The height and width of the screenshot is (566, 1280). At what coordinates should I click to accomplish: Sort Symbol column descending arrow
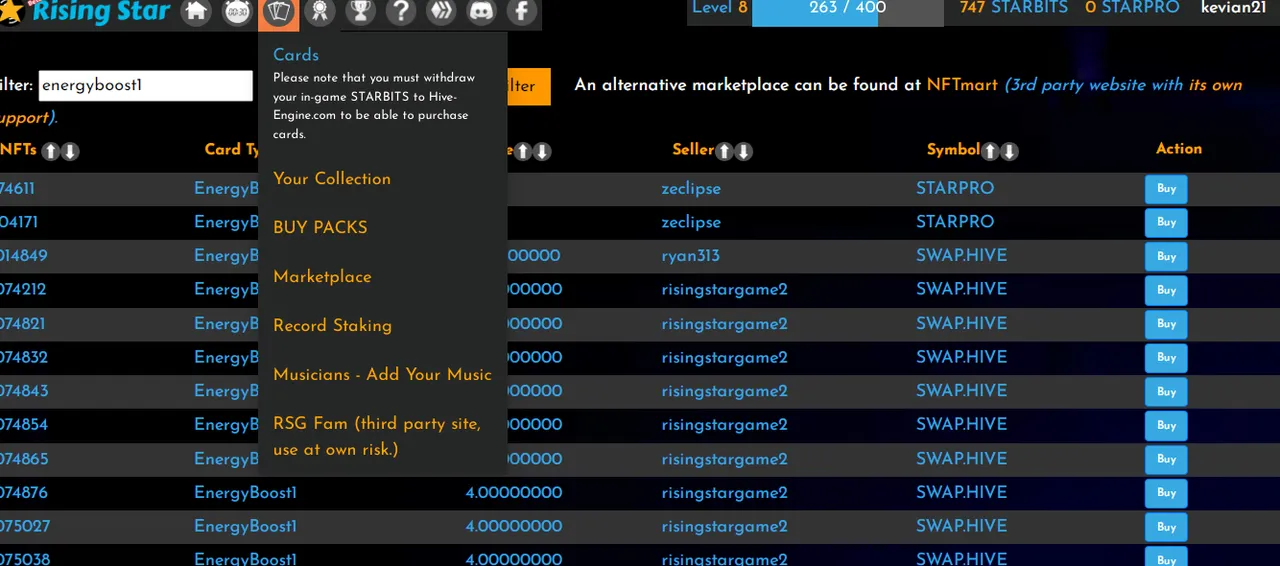click(x=1009, y=151)
